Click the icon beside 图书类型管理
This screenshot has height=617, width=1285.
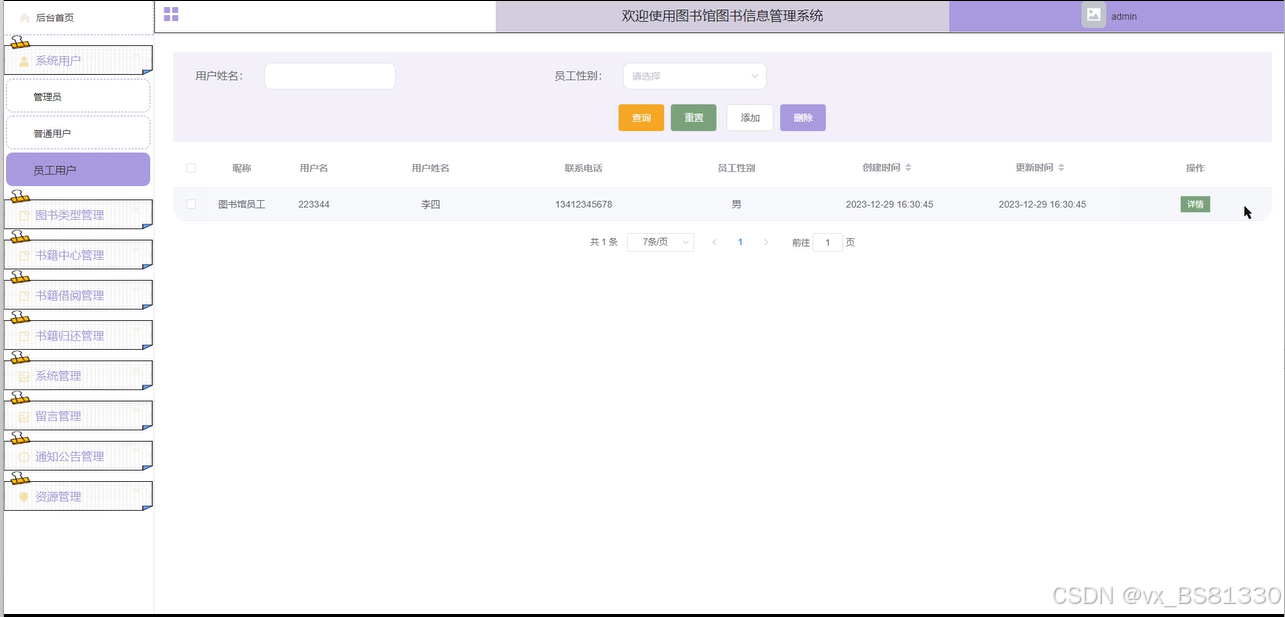tap(25, 215)
